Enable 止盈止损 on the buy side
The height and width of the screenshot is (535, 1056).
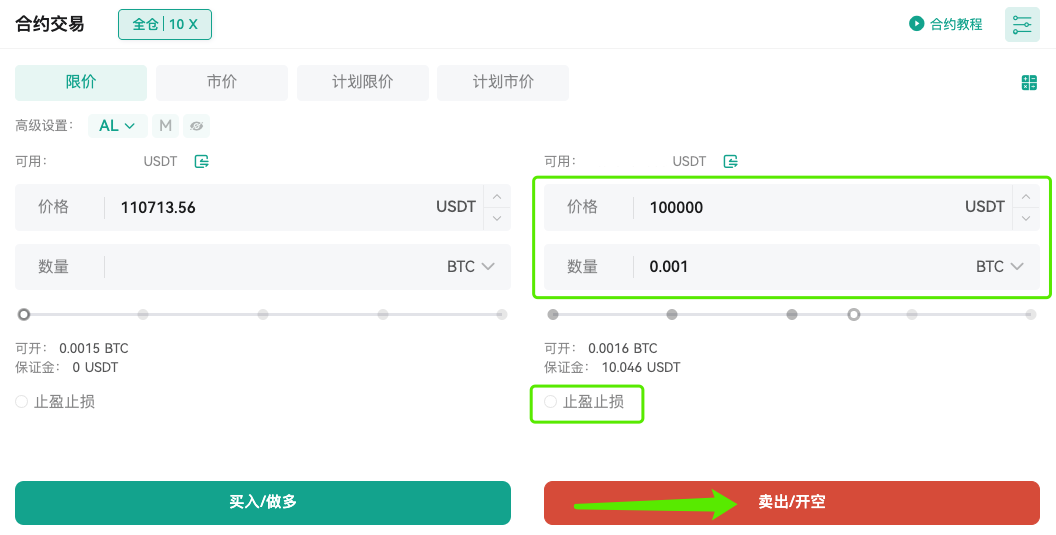tap(22, 402)
